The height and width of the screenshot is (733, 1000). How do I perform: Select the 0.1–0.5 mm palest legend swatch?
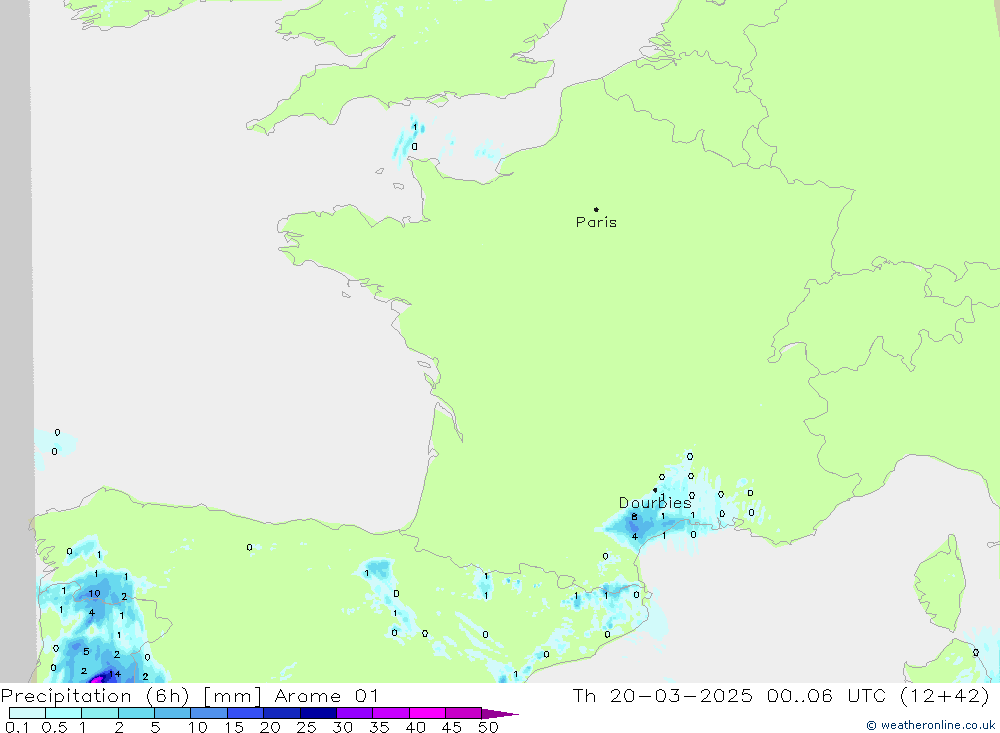27,713
